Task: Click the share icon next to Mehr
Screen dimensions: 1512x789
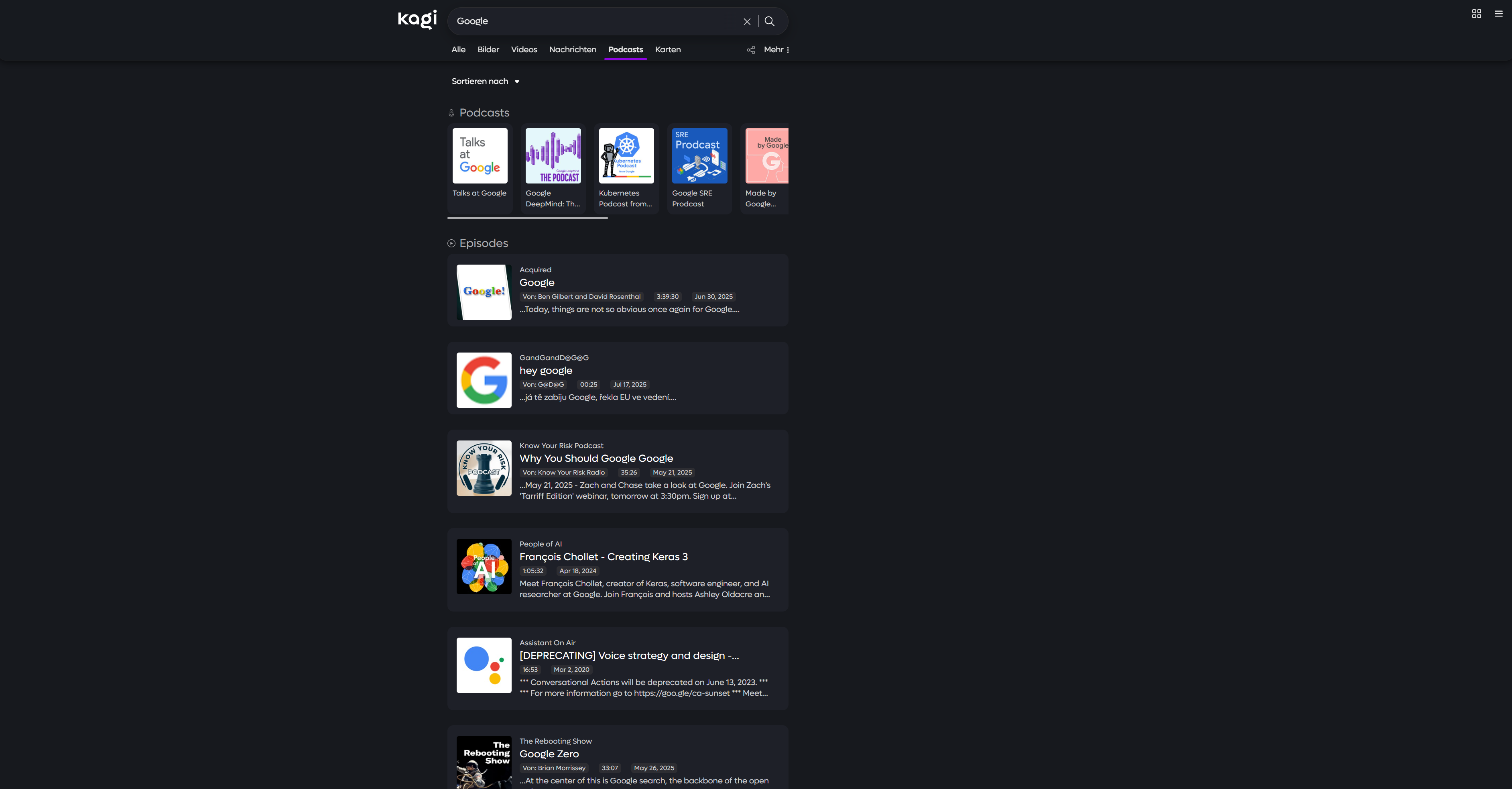Action: click(751, 50)
